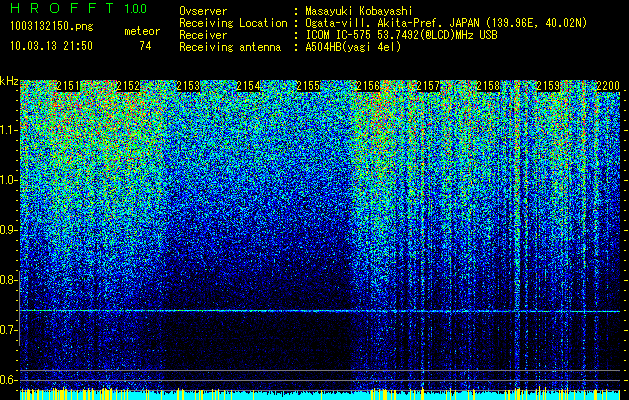Click the cyan signal-level bar graph at bottom
Viewport: 629px width, 400px height.
pyautogui.click(x=320, y=394)
